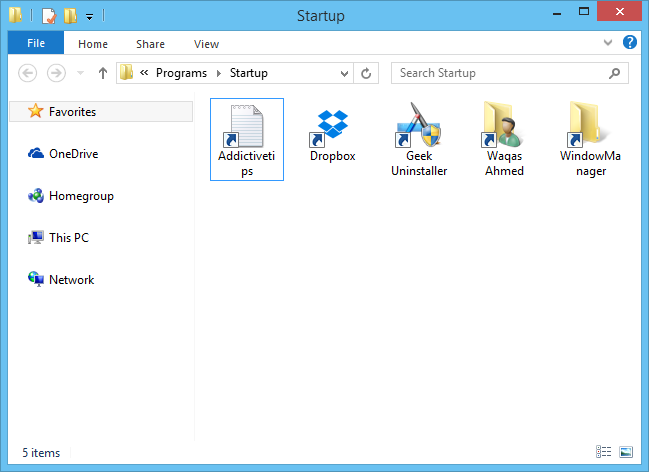Click the Search Startup input field
This screenshot has height=472, width=649.
500,73
